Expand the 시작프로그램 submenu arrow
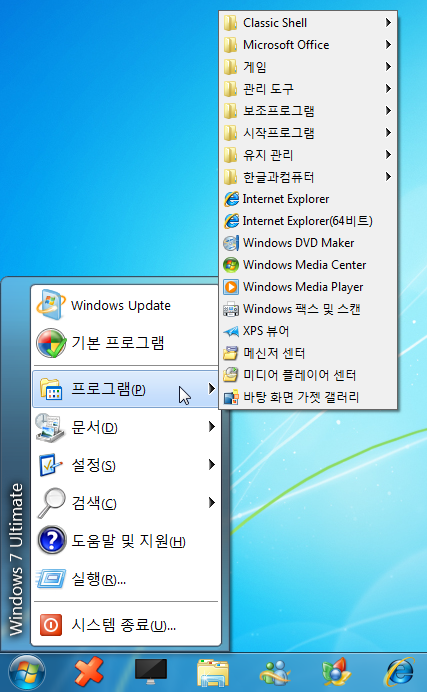427x692 pixels. (x=388, y=132)
